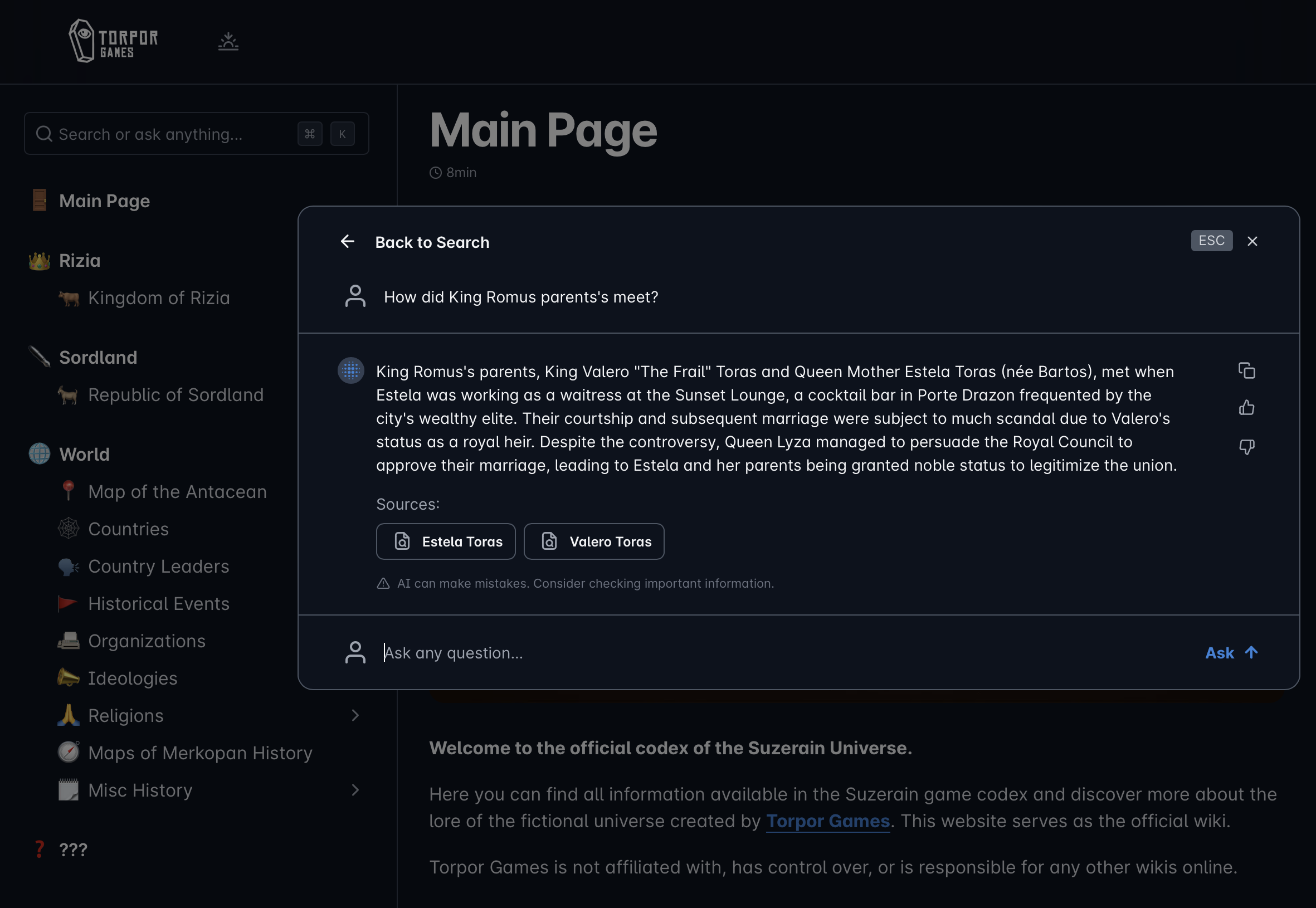Screen dimensions: 1316x908
Task: Click the red flag icon by Historical Events
Action: tap(68, 604)
